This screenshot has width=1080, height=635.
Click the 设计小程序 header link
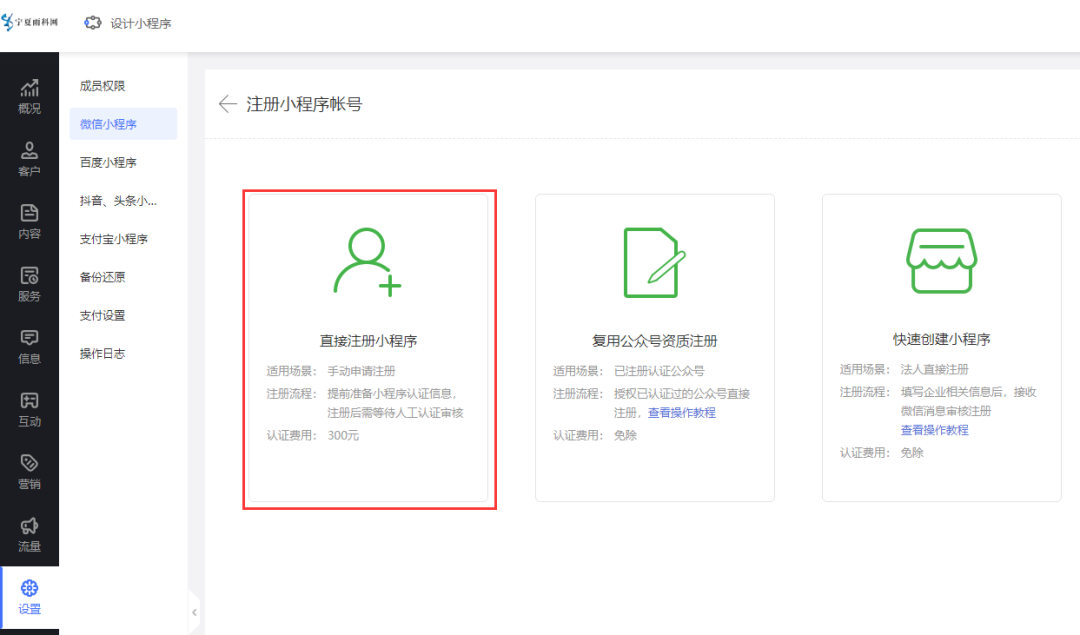[x=141, y=23]
